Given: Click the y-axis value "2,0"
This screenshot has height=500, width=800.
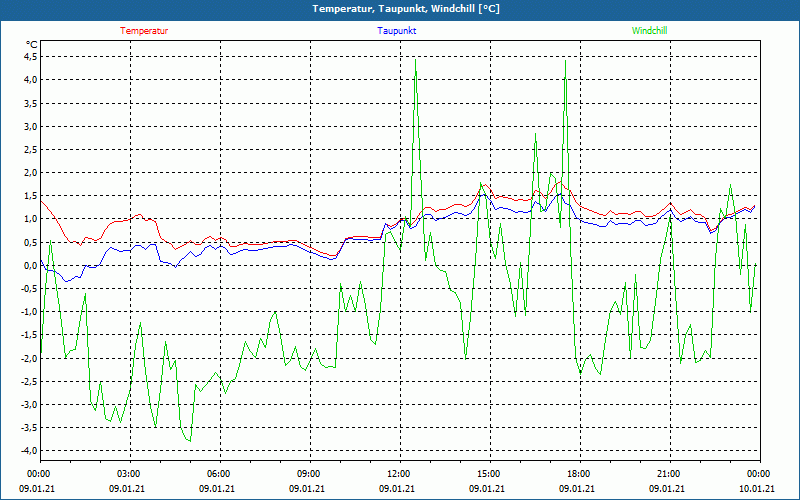Looking at the screenshot, I should pyautogui.click(x=31, y=172).
